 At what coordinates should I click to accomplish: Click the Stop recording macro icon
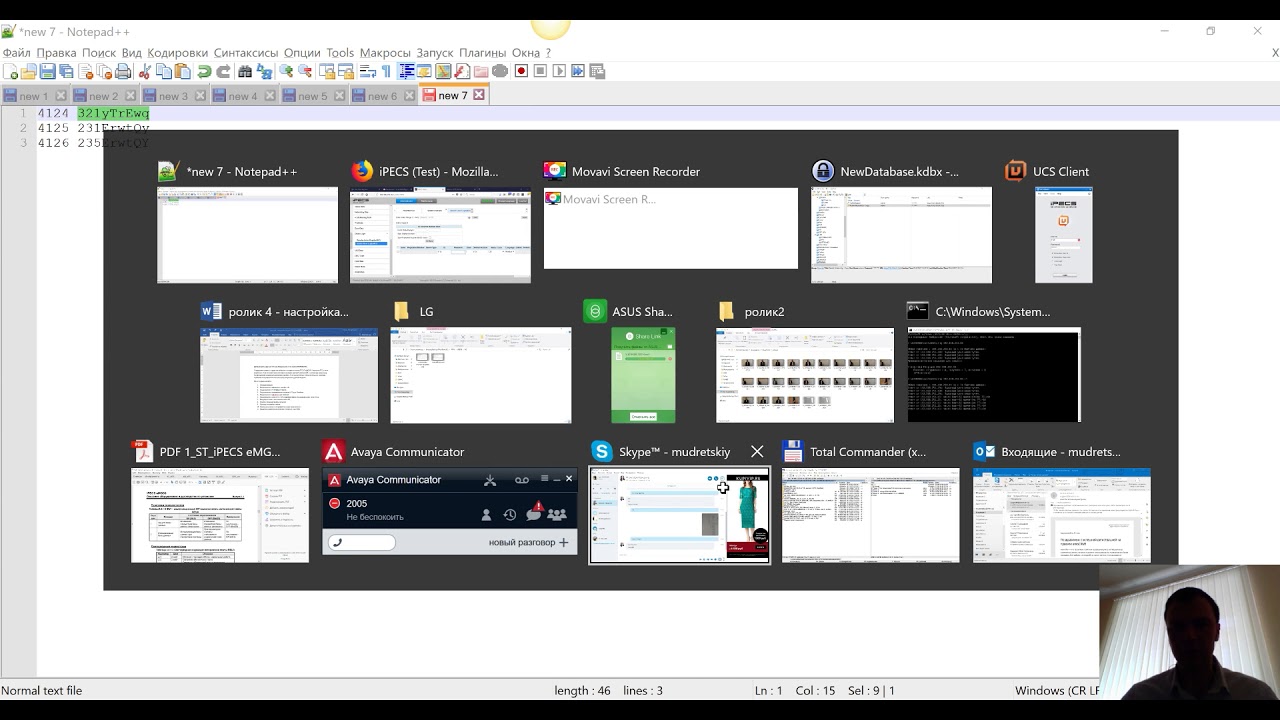pyautogui.click(x=540, y=71)
